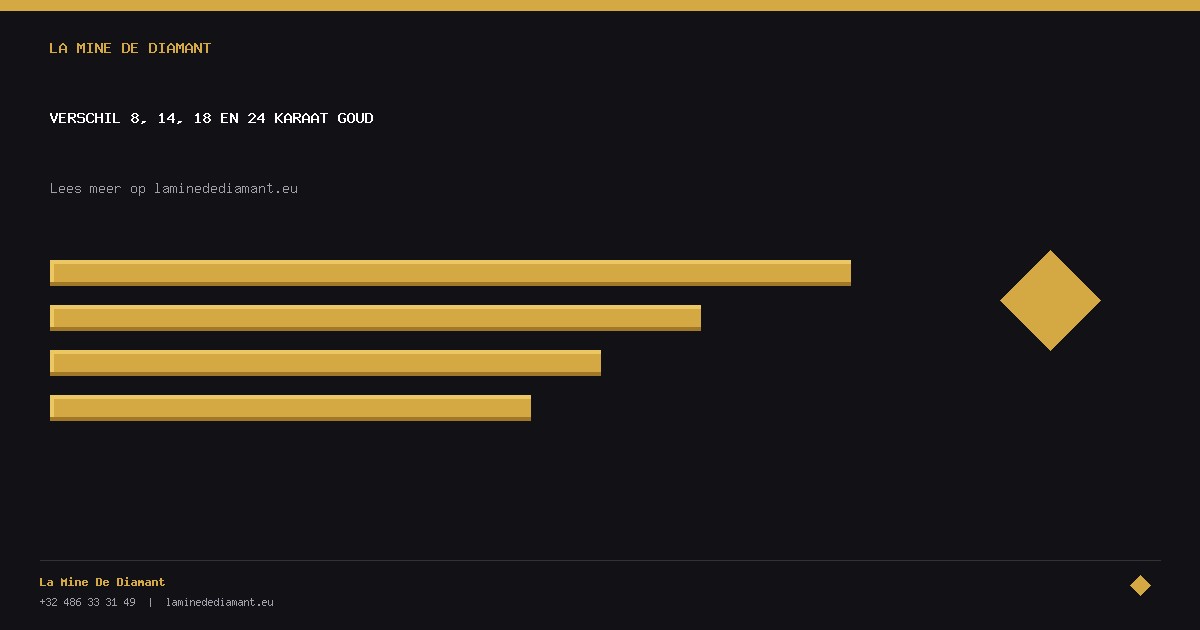Click the number 24 in the headline
Viewport: 1200px width, 630px height.
tap(256, 118)
